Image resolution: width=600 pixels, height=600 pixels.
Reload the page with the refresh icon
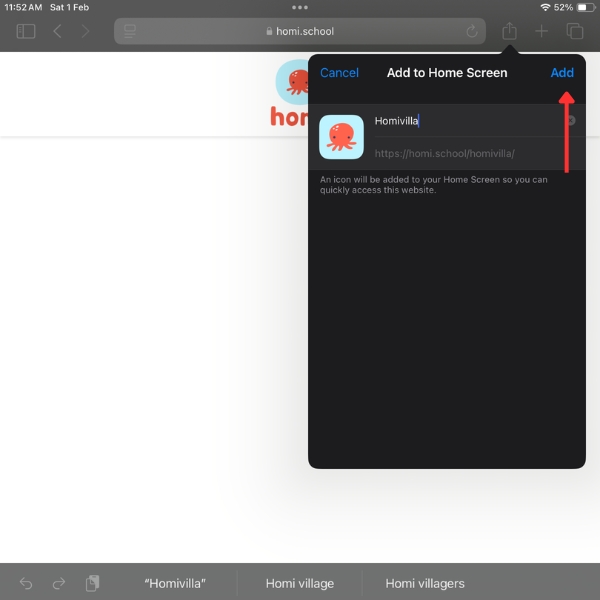[x=472, y=31]
